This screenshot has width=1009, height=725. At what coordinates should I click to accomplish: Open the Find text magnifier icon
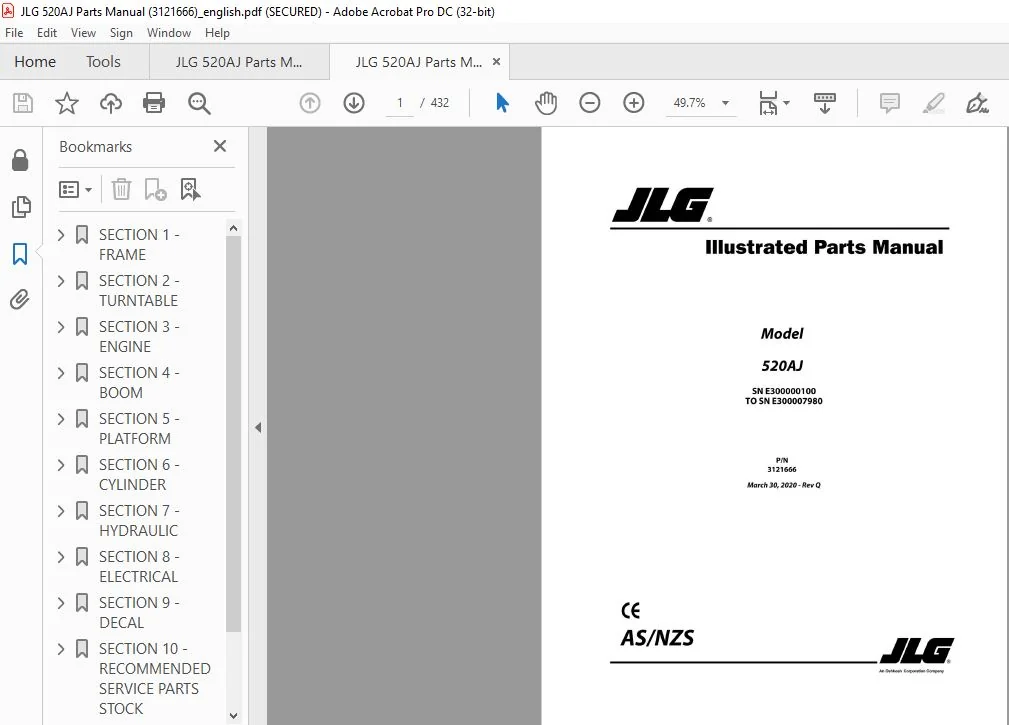199,103
